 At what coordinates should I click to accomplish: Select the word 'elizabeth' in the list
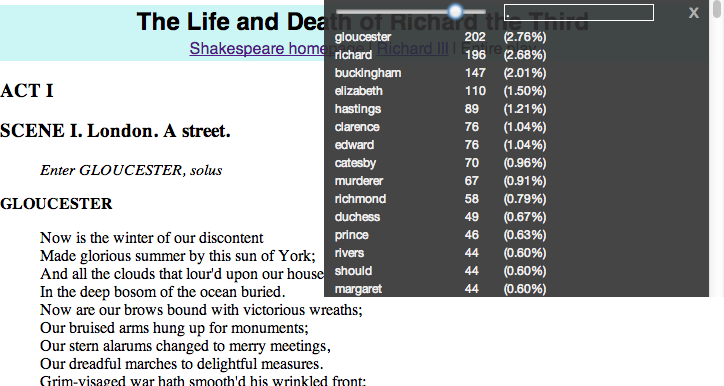point(359,91)
